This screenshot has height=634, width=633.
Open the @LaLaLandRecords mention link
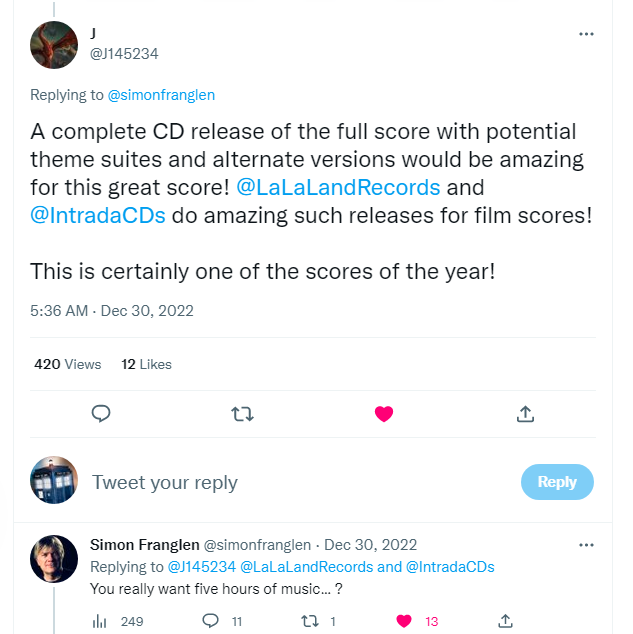pyautogui.click(x=338, y=188)
